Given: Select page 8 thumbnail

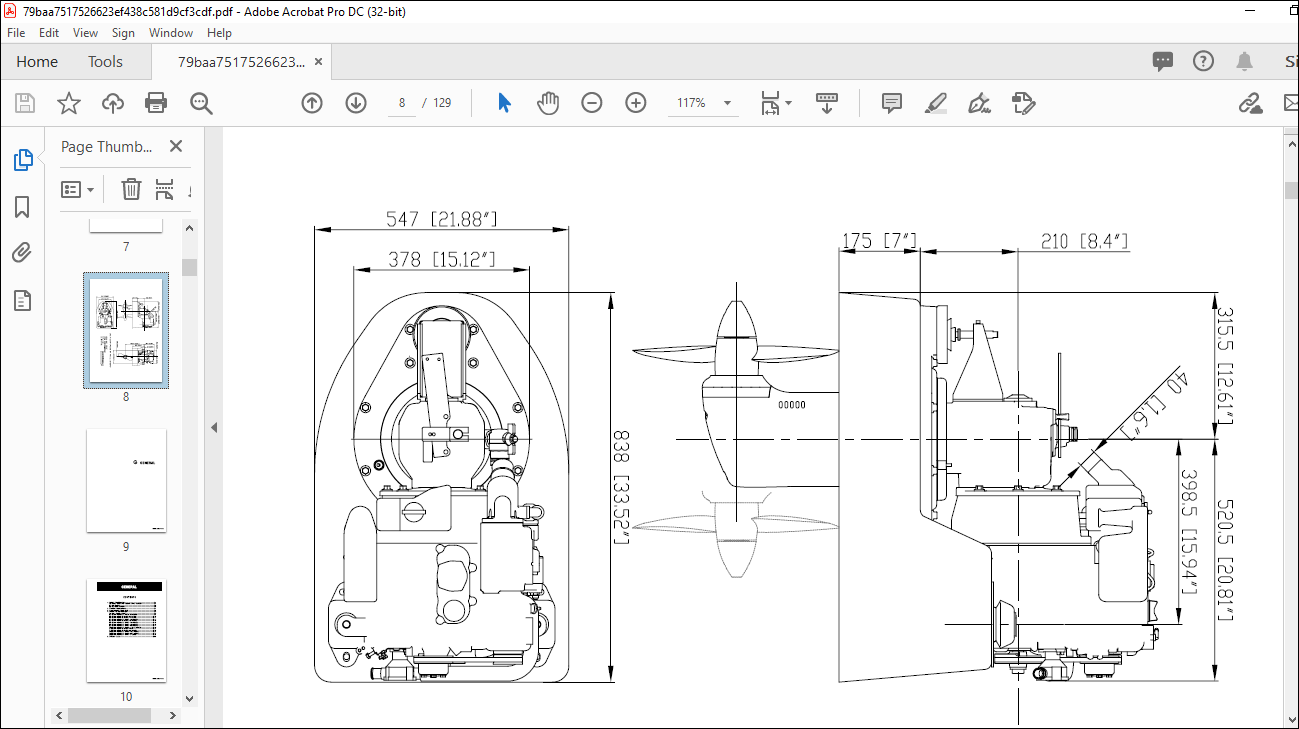Looking at the screenshot, I should tap(126, 331).
